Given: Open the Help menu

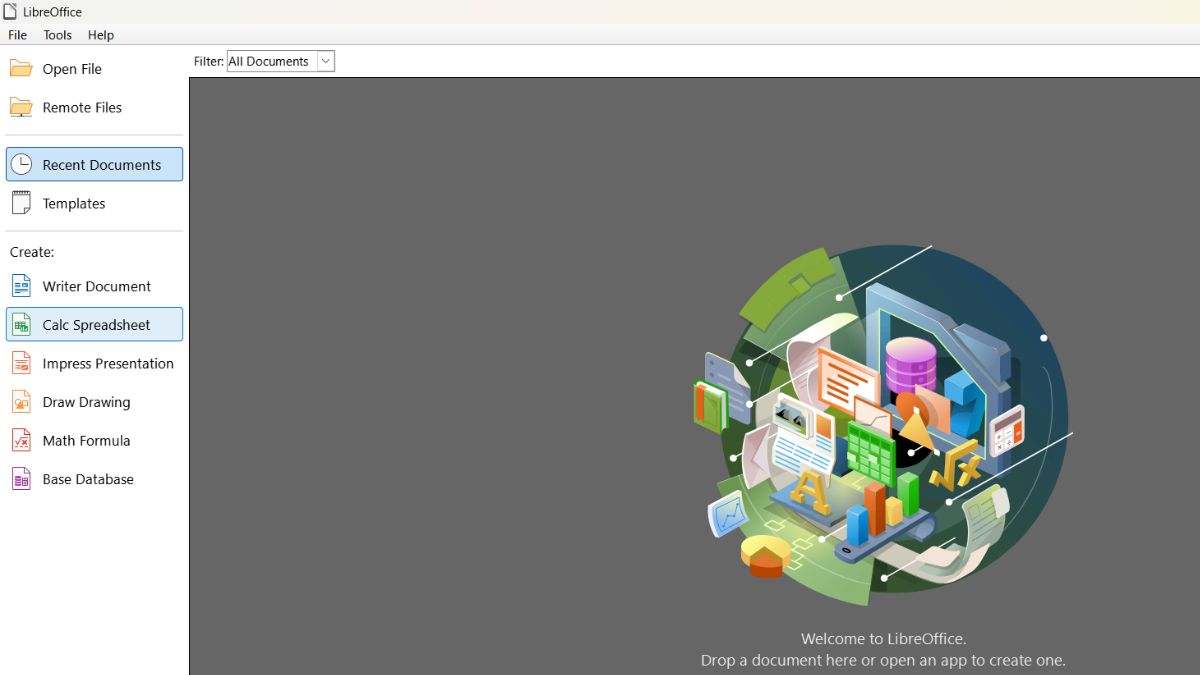Looking at the screenshot, I should tap(101, 35).
